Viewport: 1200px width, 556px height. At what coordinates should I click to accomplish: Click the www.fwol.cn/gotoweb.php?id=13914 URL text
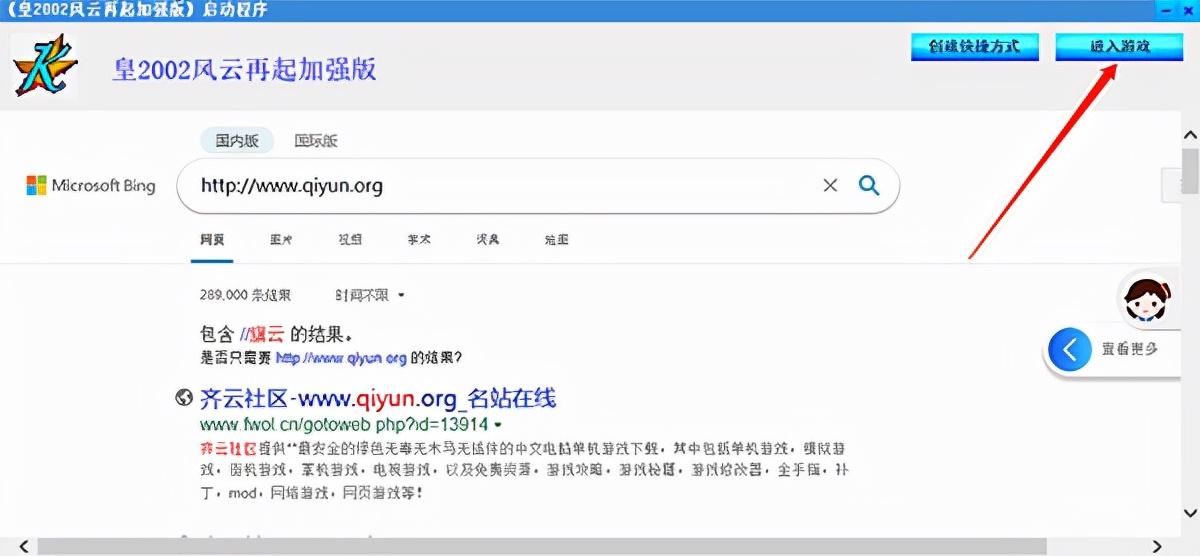pos(344,424)
